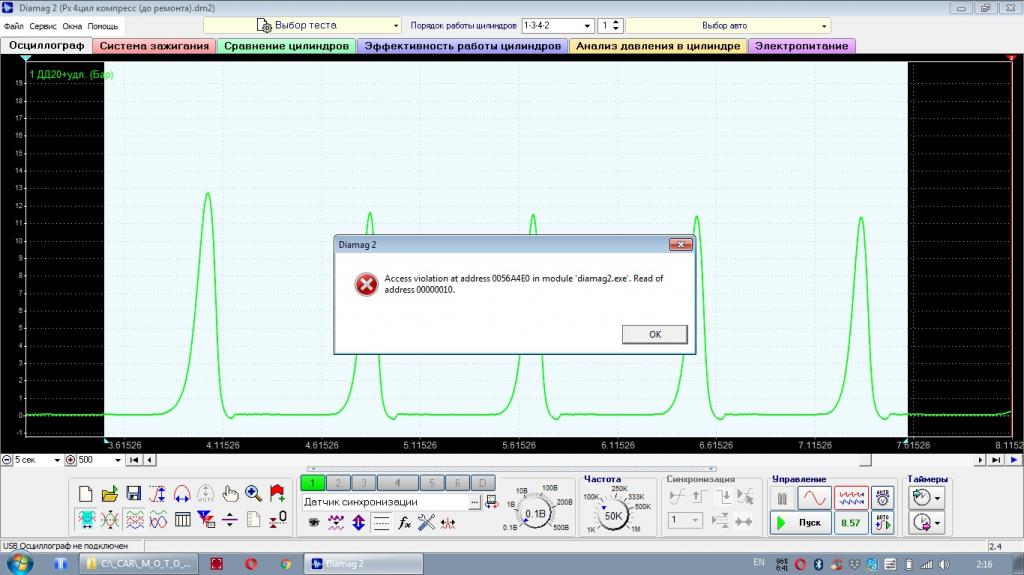The image size is (1024, 575).
Task: Toggle the channel eye visibility icon
Action: (x=313, y=523)
